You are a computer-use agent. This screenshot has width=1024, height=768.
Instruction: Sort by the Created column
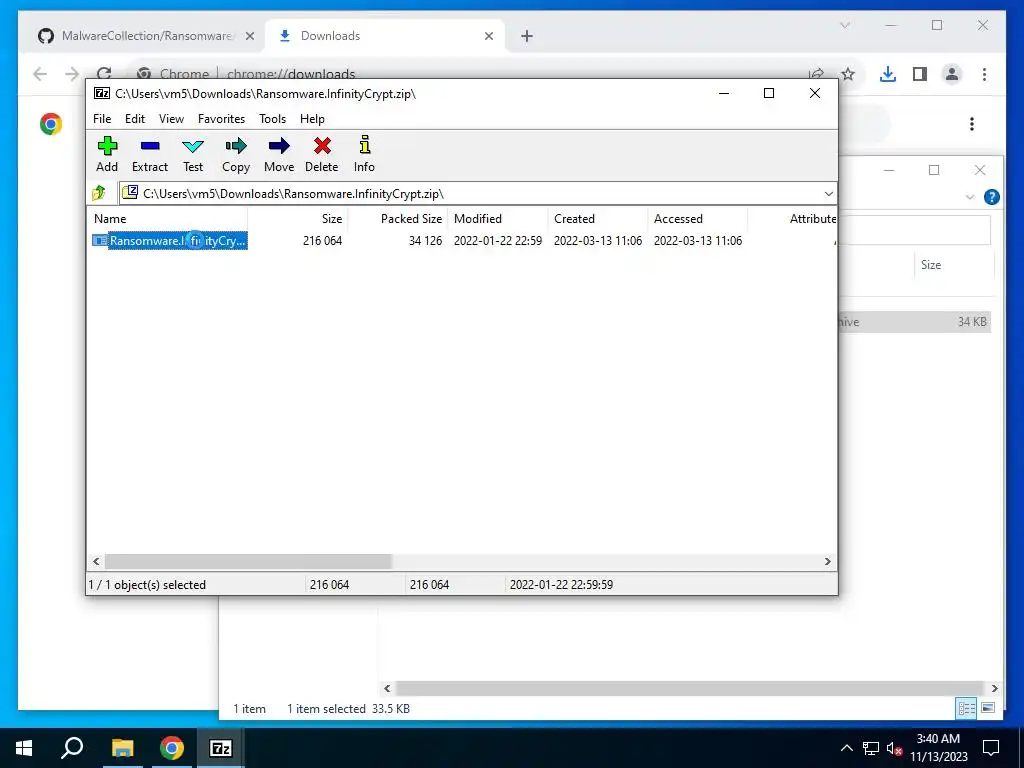598,219
